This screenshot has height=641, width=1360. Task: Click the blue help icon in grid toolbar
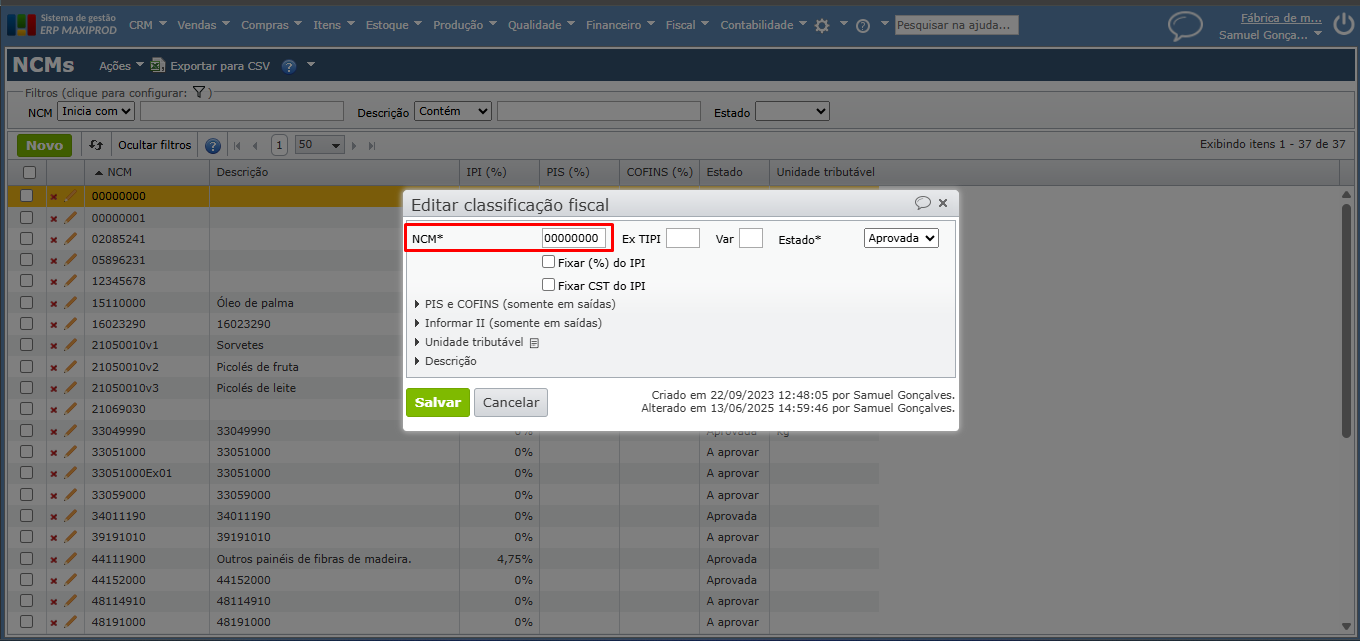point(212,146)
